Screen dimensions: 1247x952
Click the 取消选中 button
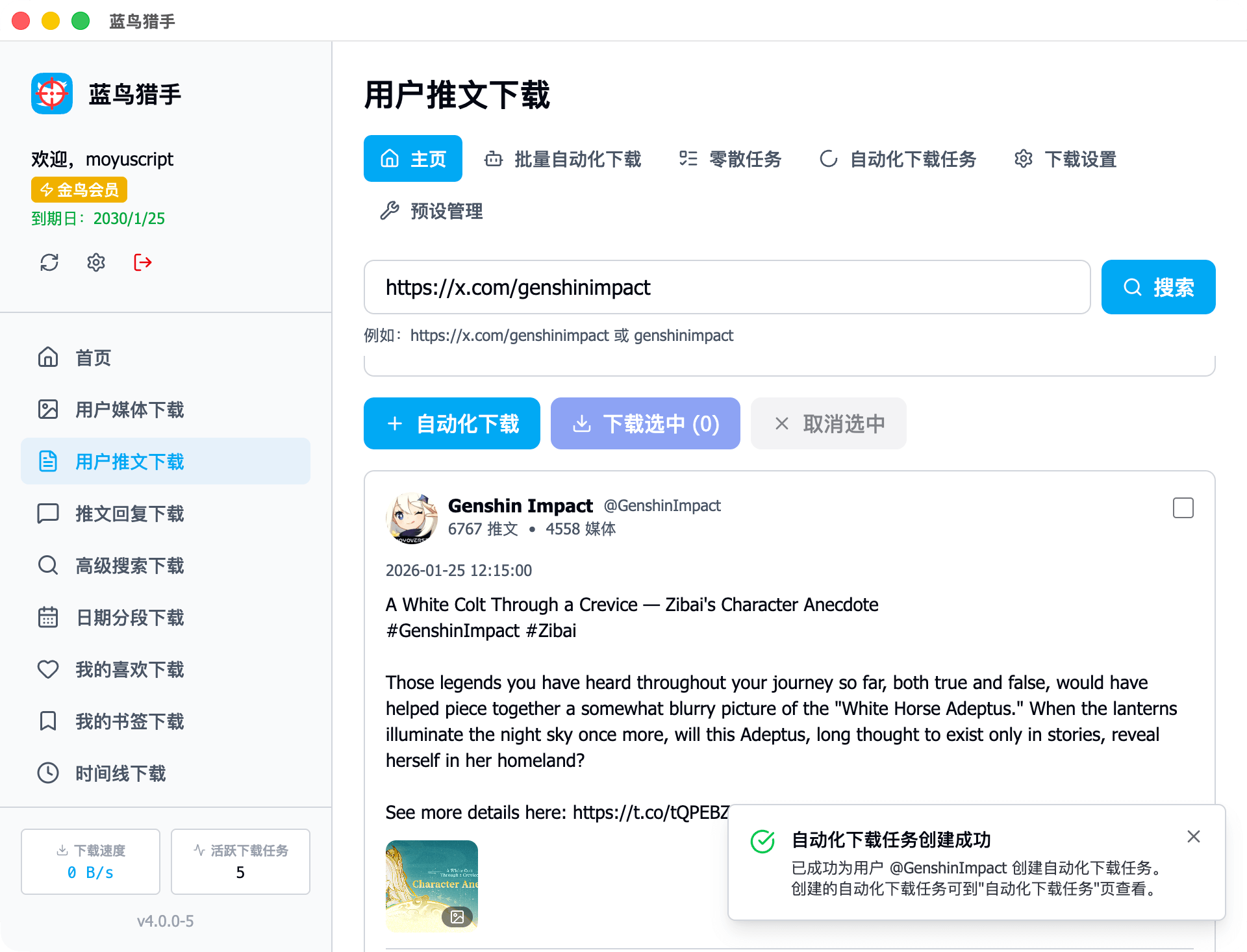(x=829, y=423)
